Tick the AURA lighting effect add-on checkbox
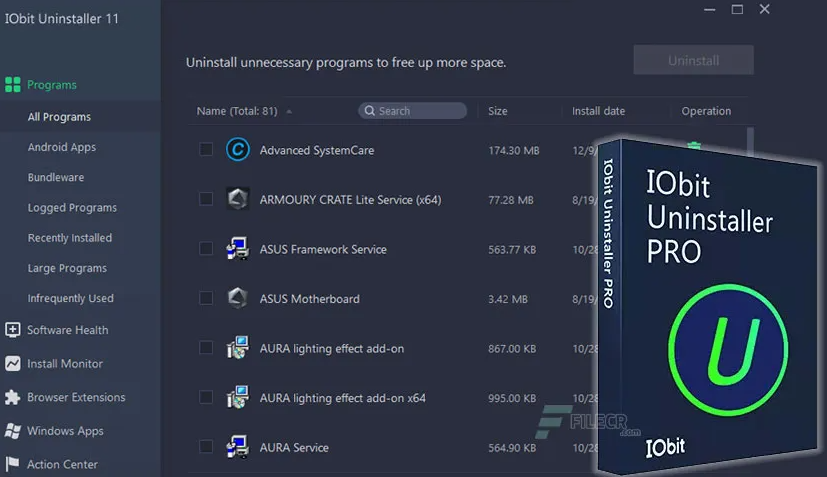Image resolution: width=827 pixels, height=477 pixels. click(x=206, y=348)
